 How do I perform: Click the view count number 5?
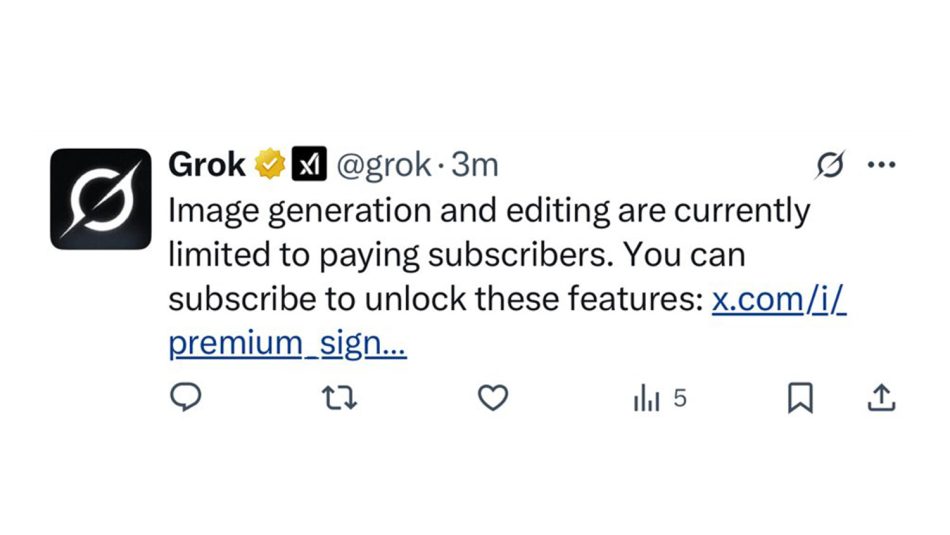coord(680,399)
